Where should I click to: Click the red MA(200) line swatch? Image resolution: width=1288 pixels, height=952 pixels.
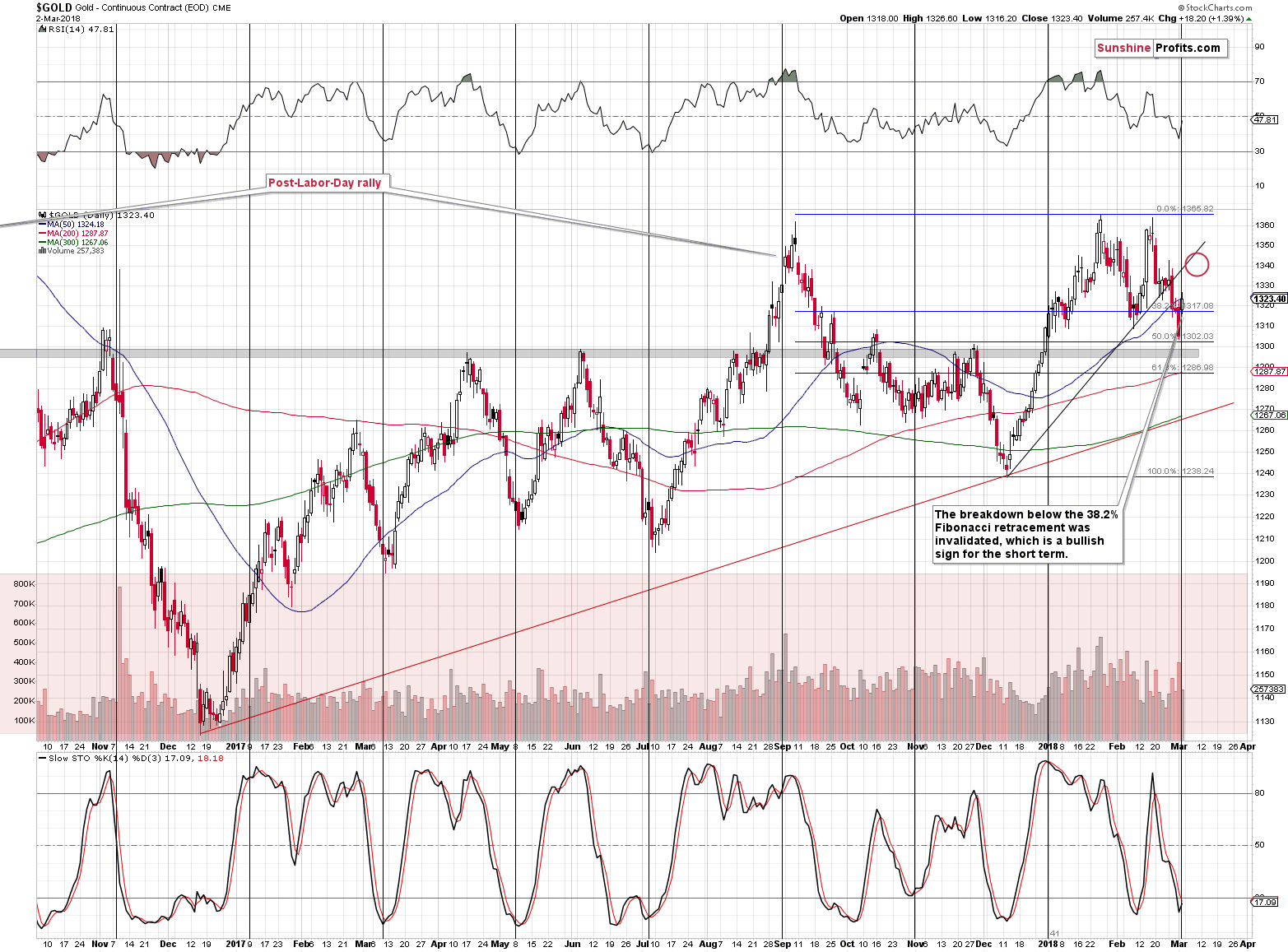(x=43, y=234)
